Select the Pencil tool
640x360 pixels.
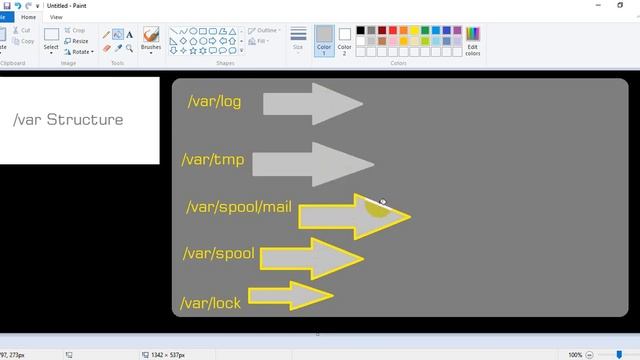click(x=106, y=35)
